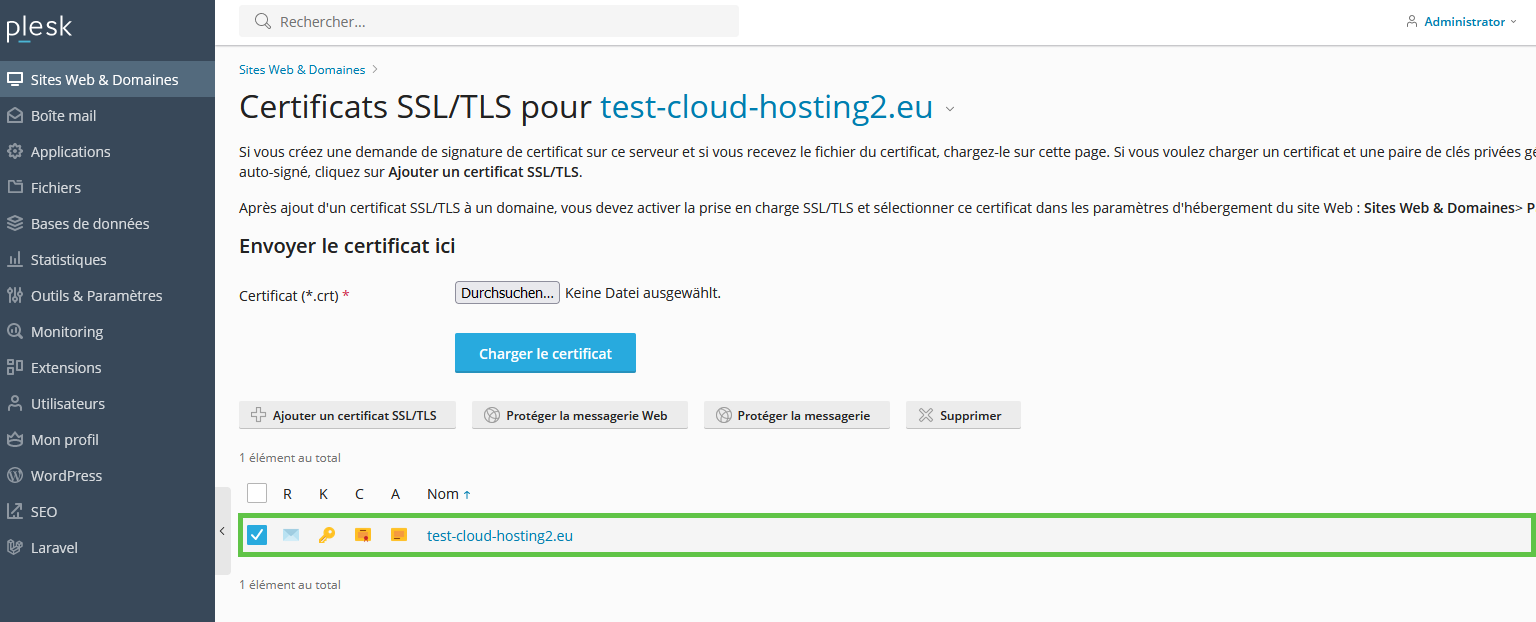Click the certificate icon under column C
Image resolution: width=1536 pixels, height=622 pixels.
[x=363, y=535]
